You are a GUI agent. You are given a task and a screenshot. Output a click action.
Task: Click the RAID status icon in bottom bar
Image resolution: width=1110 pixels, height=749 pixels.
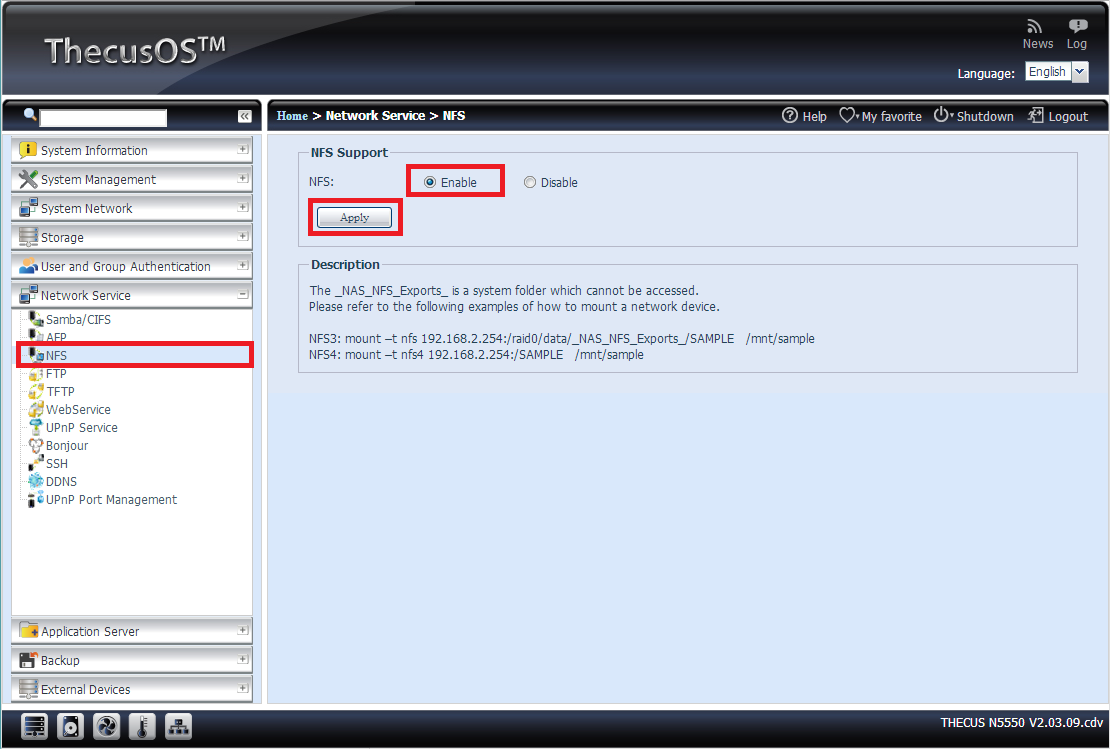(x=35, y=726)
